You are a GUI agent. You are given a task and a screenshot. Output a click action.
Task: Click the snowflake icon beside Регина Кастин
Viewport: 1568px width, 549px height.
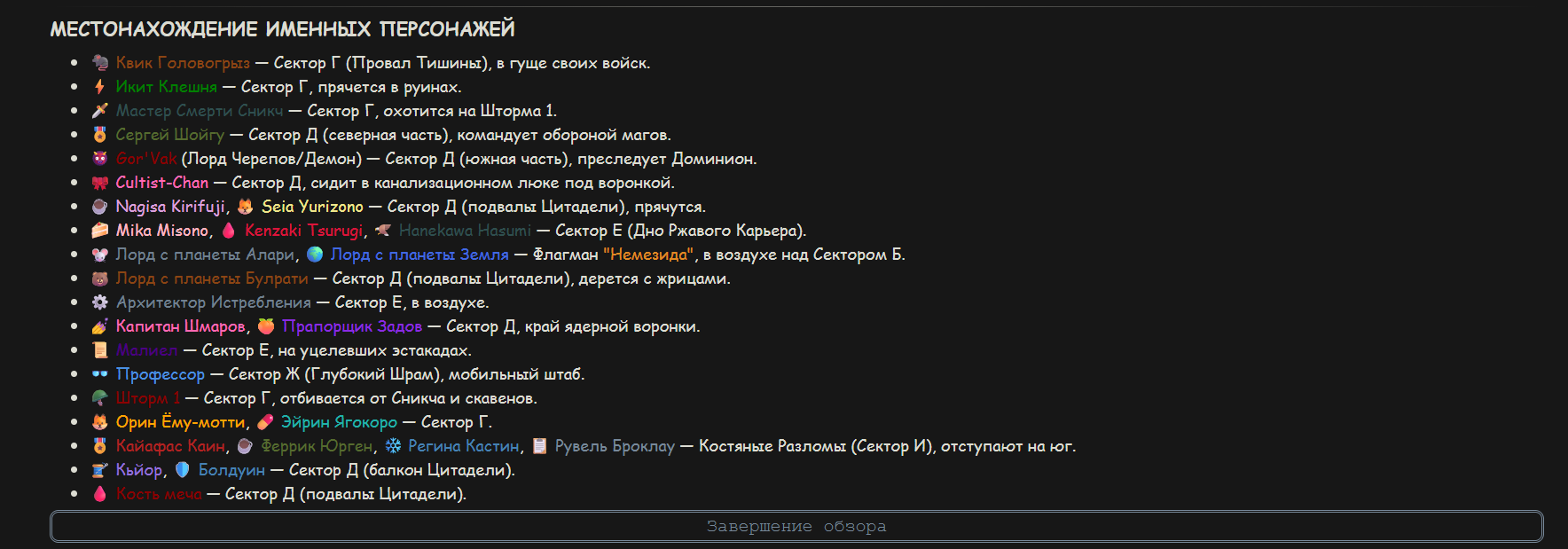pos(393,446)
